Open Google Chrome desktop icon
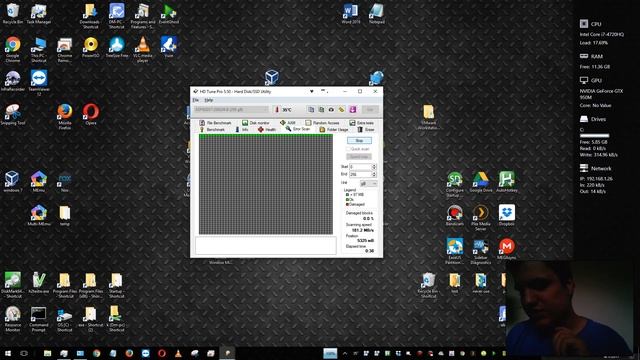640x360 pixels. pos(13,49)
